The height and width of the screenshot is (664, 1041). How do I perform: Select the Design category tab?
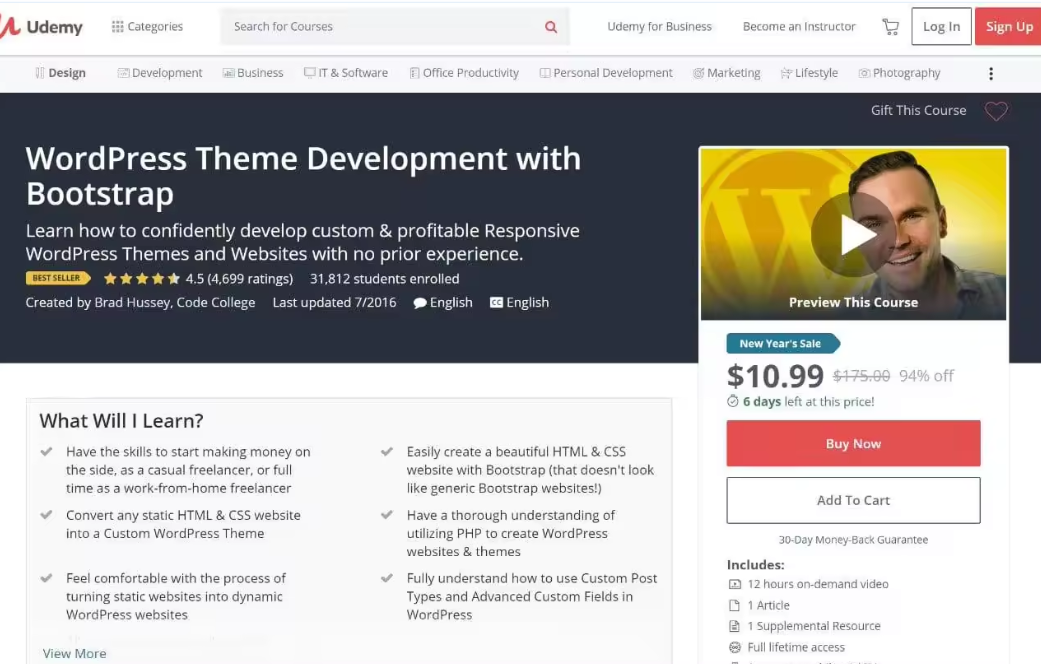[60, 73]
